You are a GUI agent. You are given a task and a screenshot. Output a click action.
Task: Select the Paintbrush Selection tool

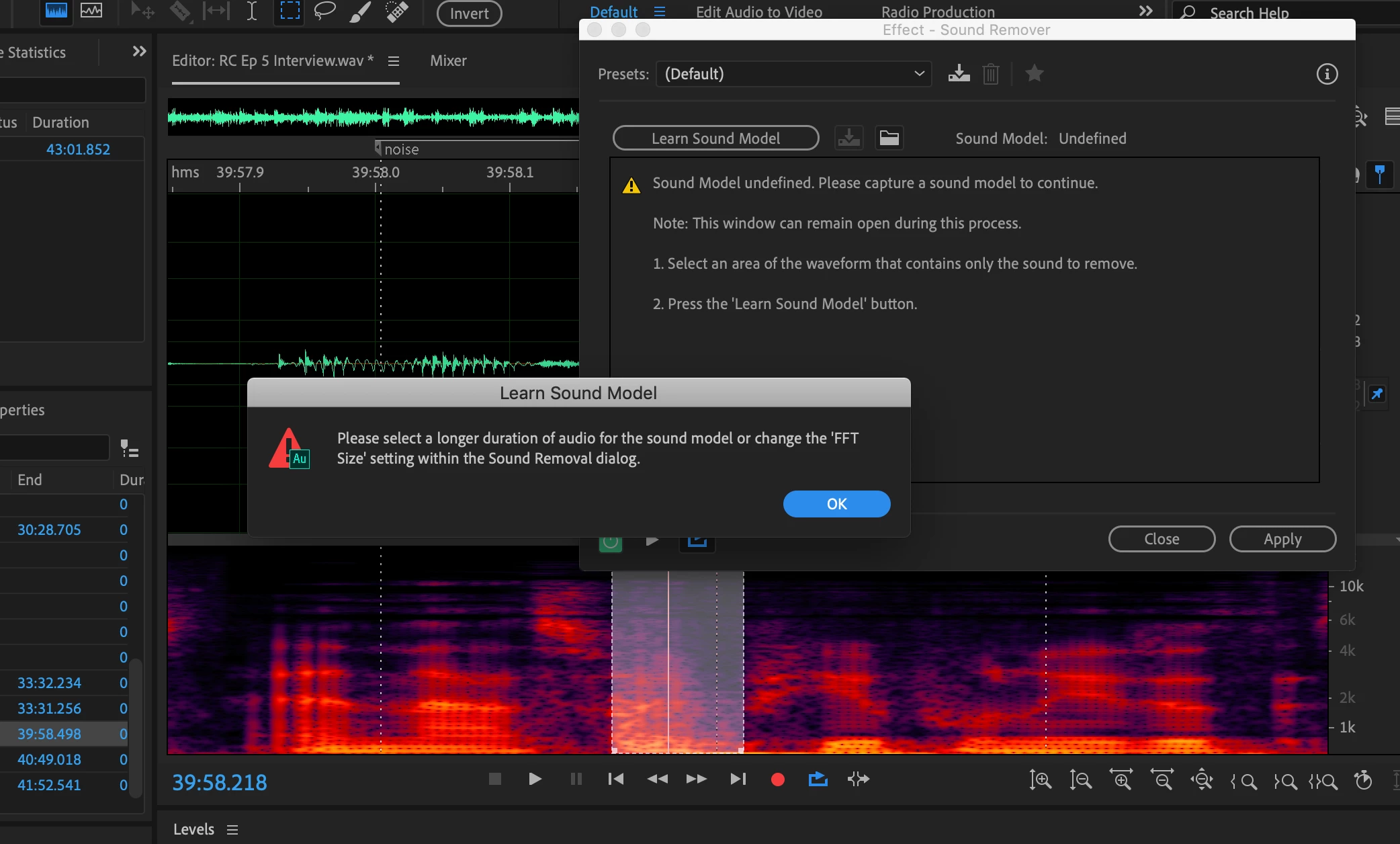point(361,11)
